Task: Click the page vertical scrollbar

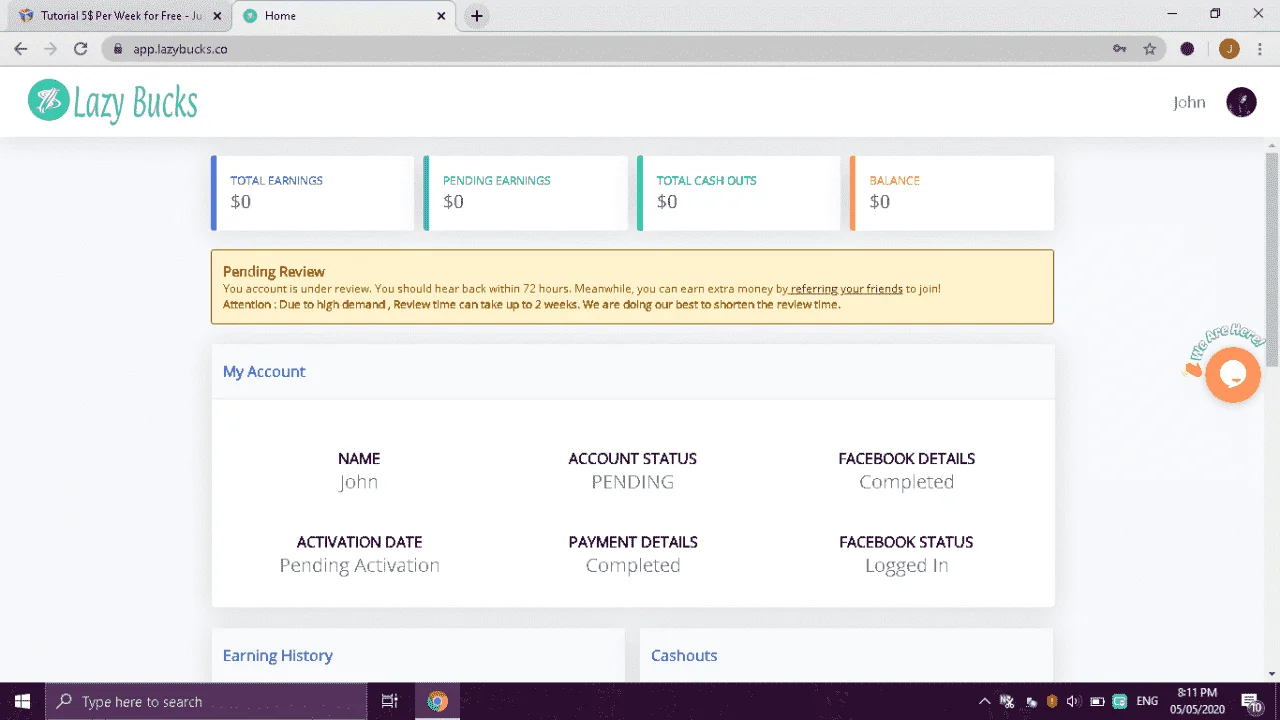Action: tap(1272, 259)
